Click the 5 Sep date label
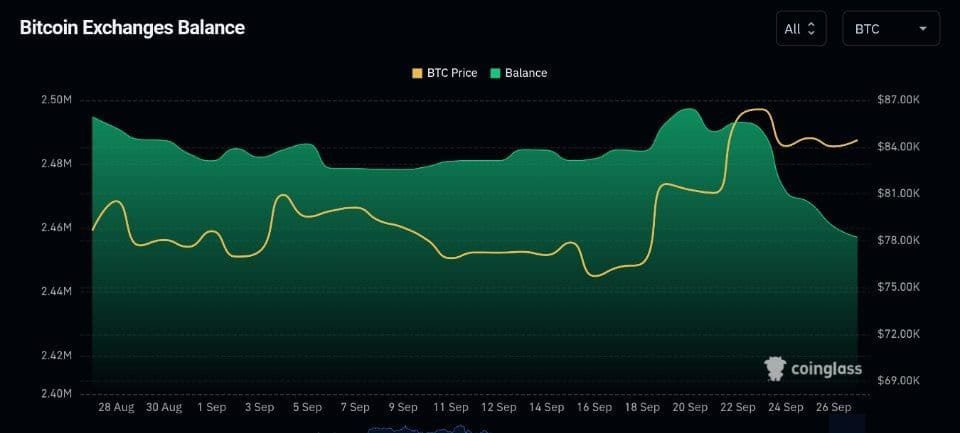This screenshot has height=433, width=960. point(307,407)
